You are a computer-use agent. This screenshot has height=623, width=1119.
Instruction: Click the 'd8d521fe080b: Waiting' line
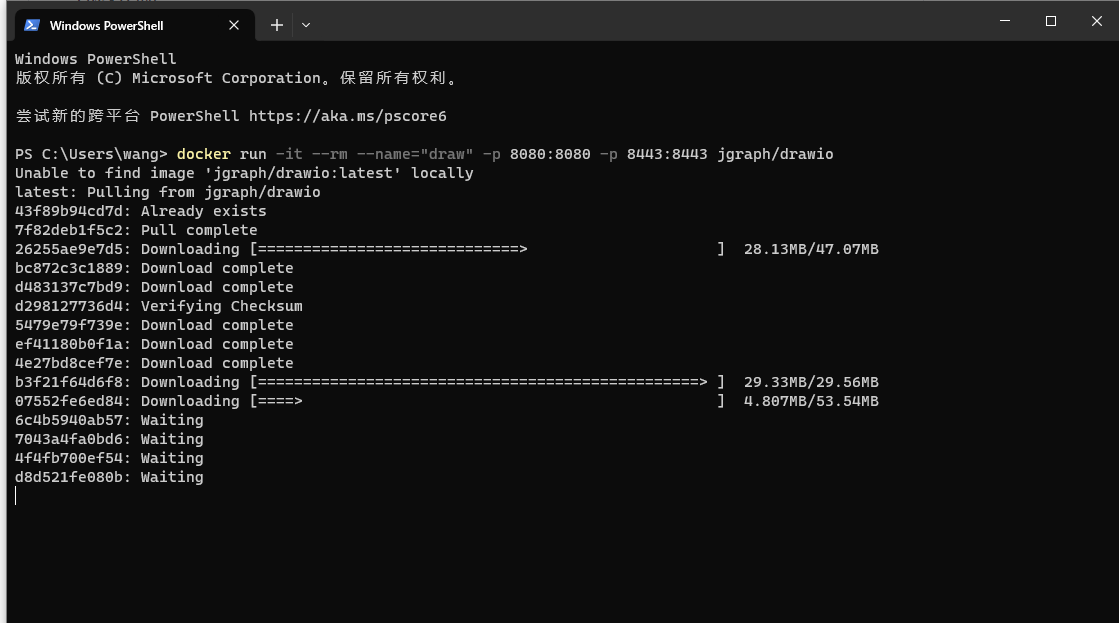point(109,477)
